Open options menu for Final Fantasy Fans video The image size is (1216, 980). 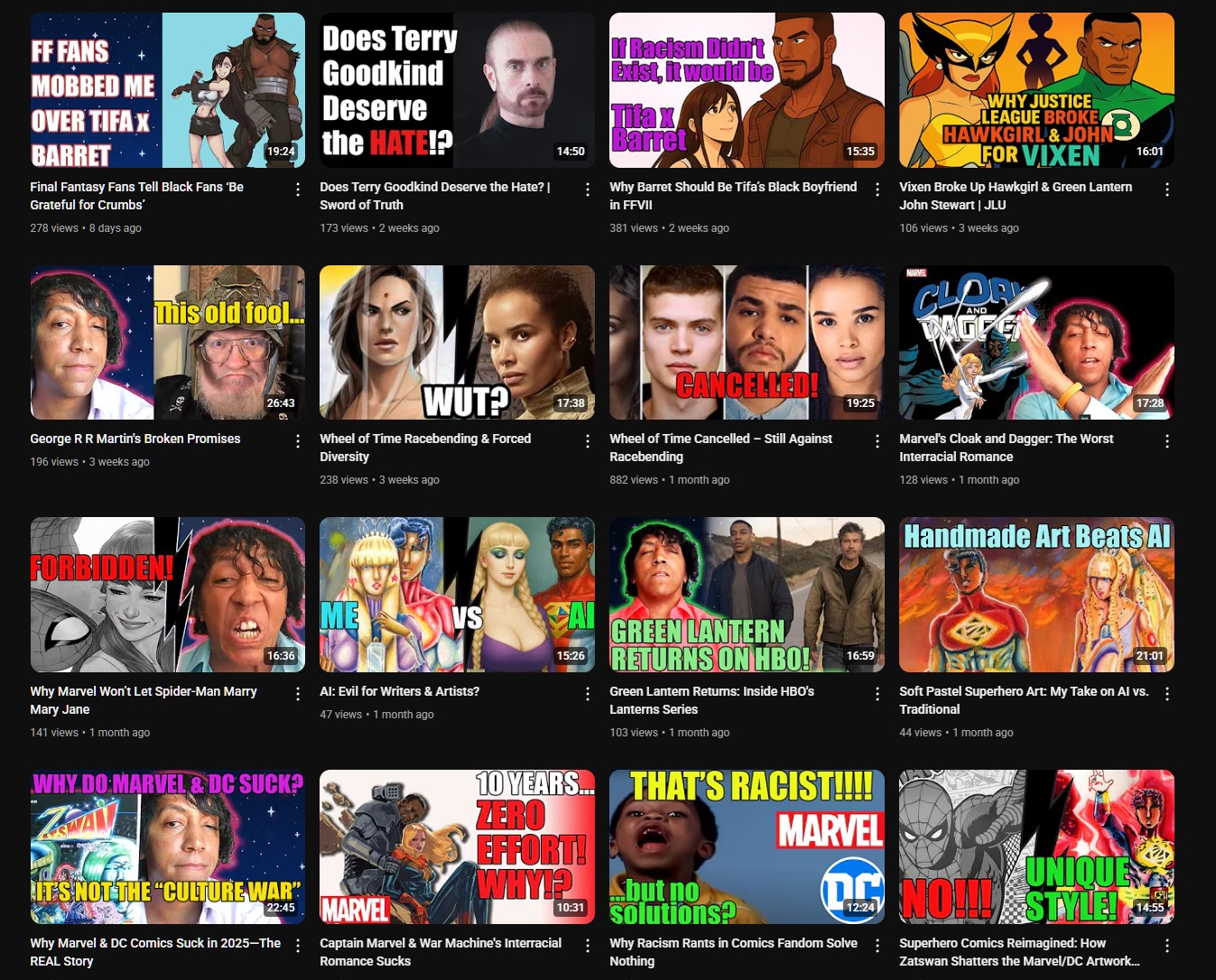[x=298, y=190]
